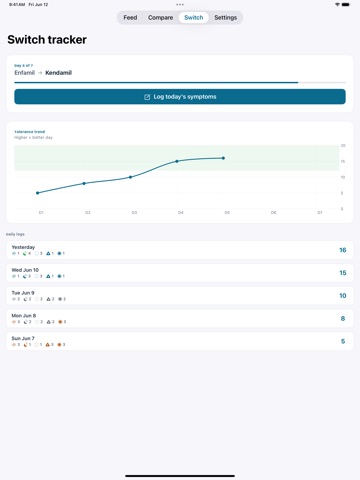Viewport: 360px width, 480px height.
Task: Click the Daily logs section label
Action: (x=15, y=234)
